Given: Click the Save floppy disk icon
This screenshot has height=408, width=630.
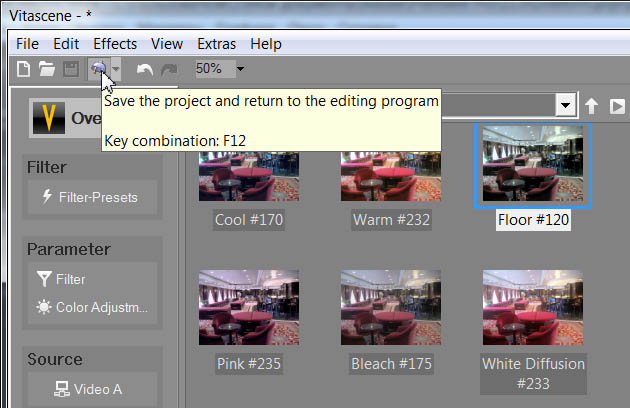Looking at the screenshot, I should click(x=71, y=69).
